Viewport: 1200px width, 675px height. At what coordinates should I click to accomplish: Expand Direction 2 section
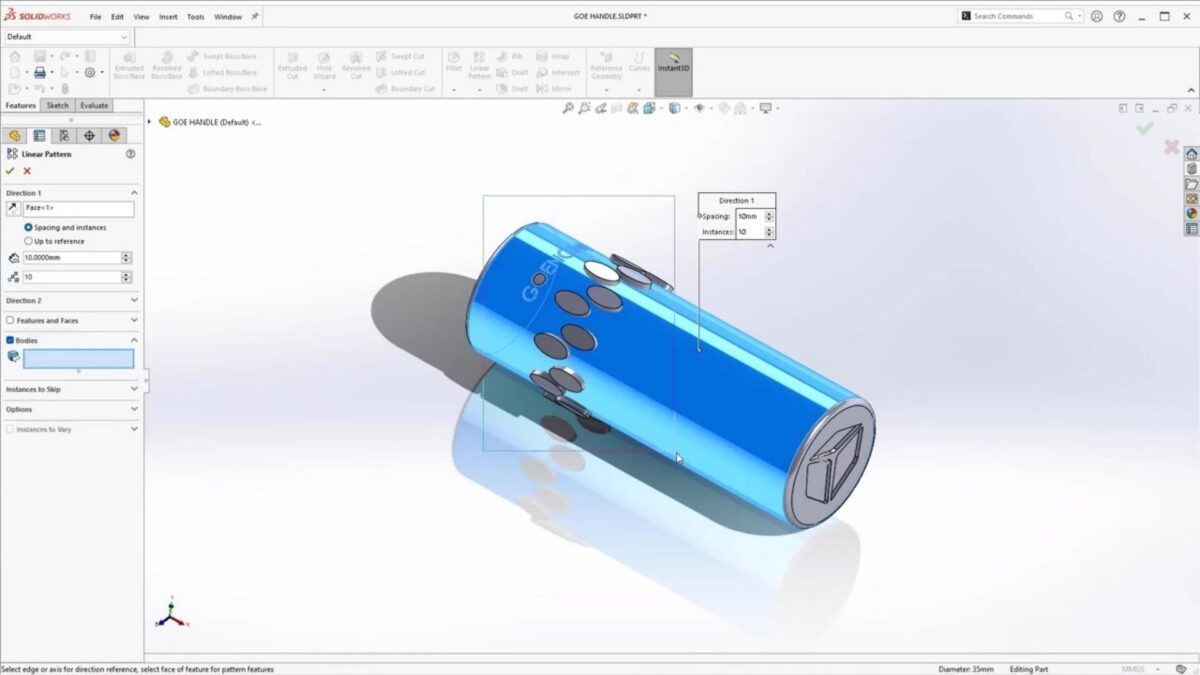pos(134,300)
